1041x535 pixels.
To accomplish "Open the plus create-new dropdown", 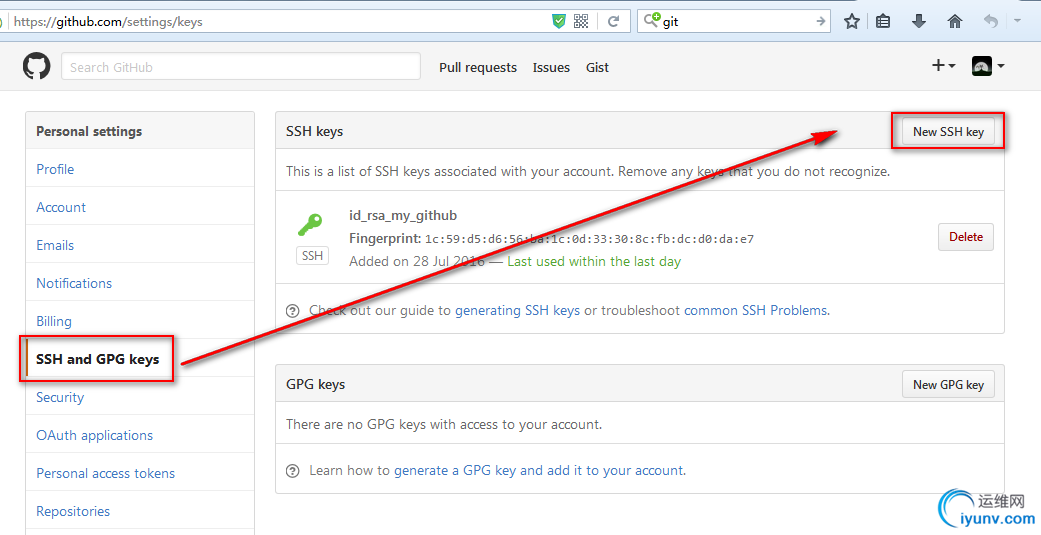I will click(943, 66).
